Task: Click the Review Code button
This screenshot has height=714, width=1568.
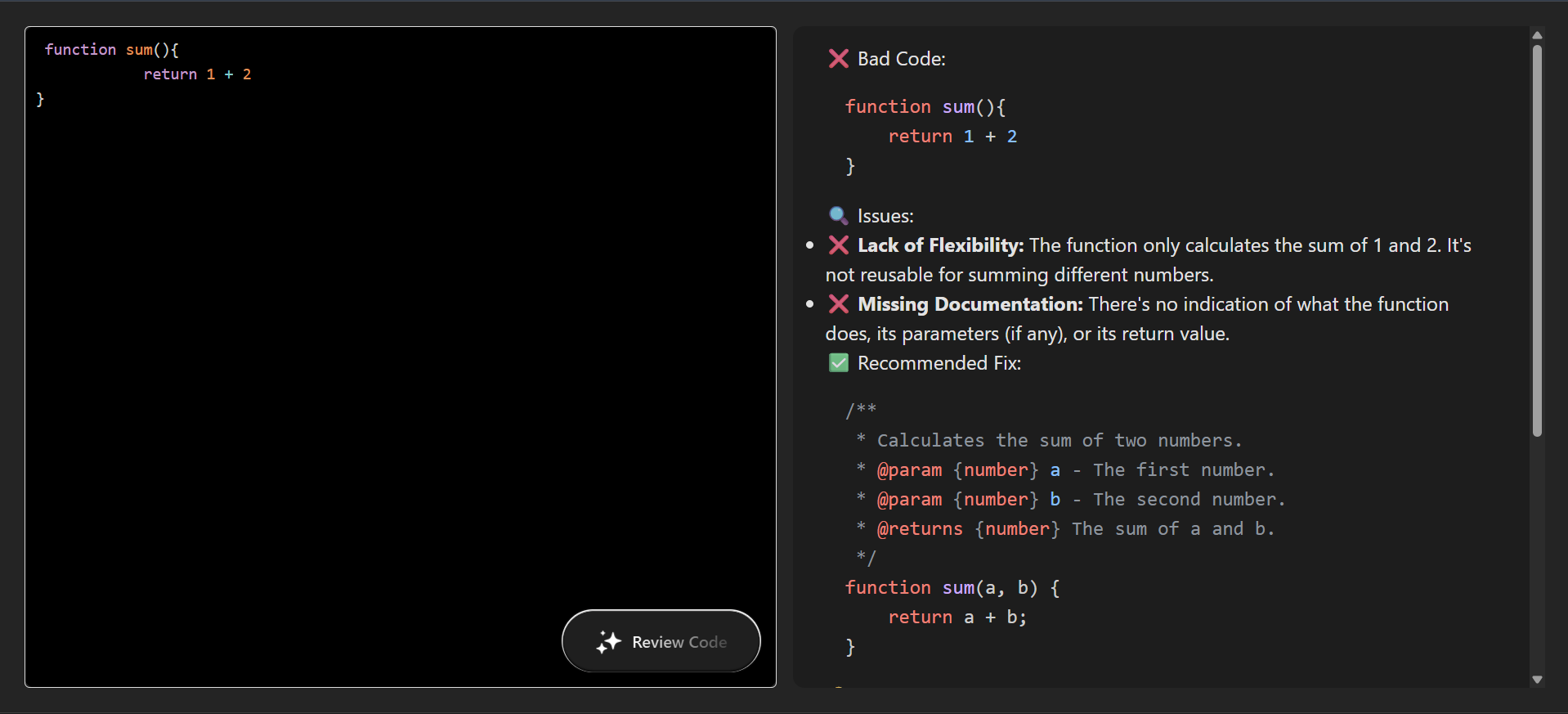Action: (x=661, y=641)
